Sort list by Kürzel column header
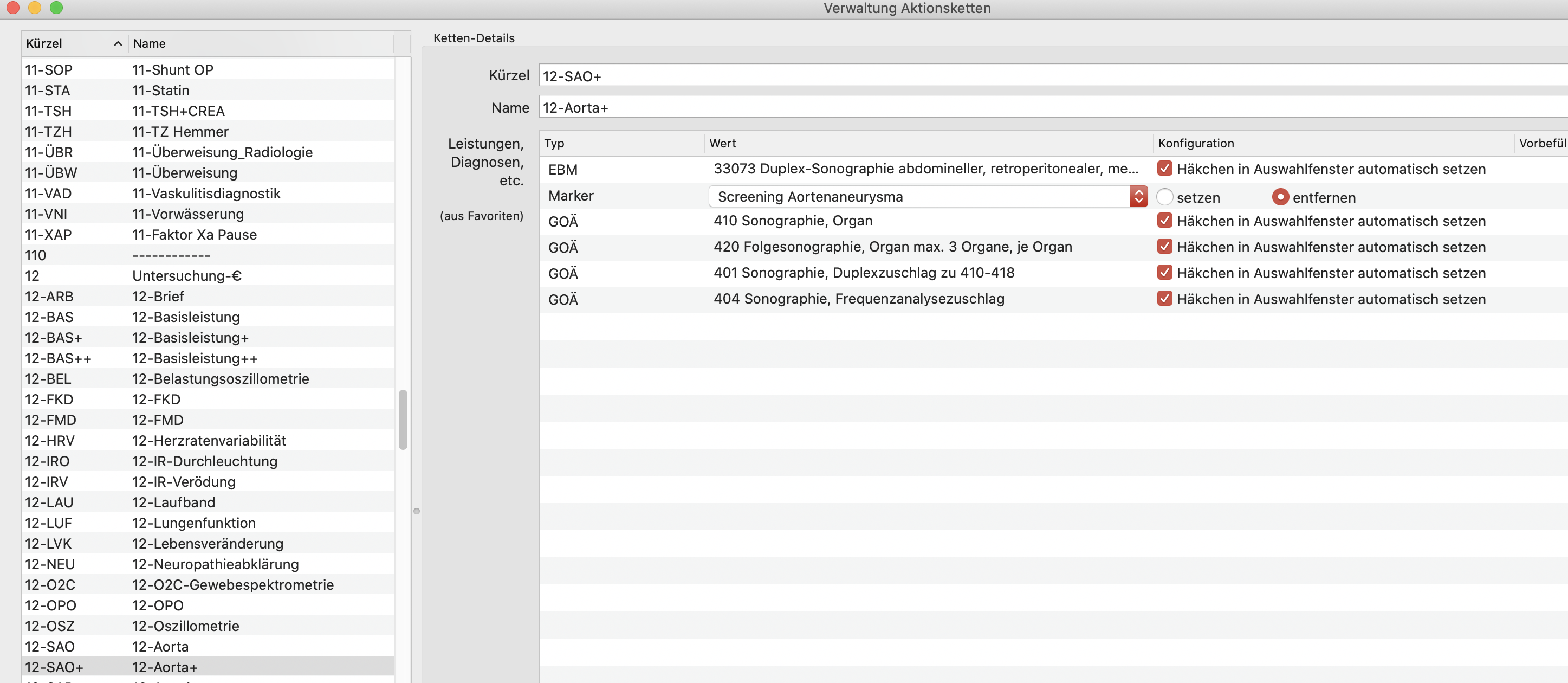 click(74, 43)
